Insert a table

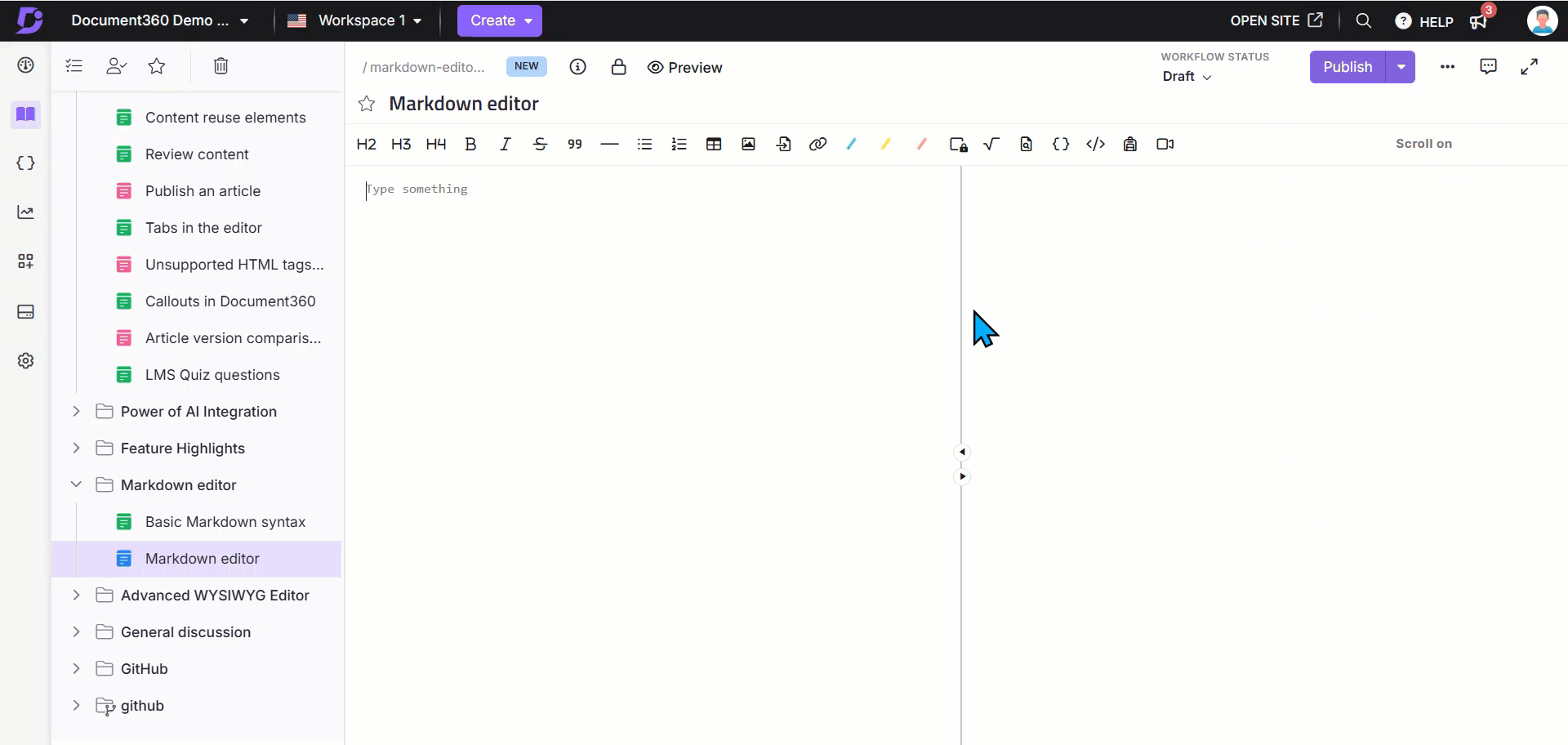tap(714, 144)
